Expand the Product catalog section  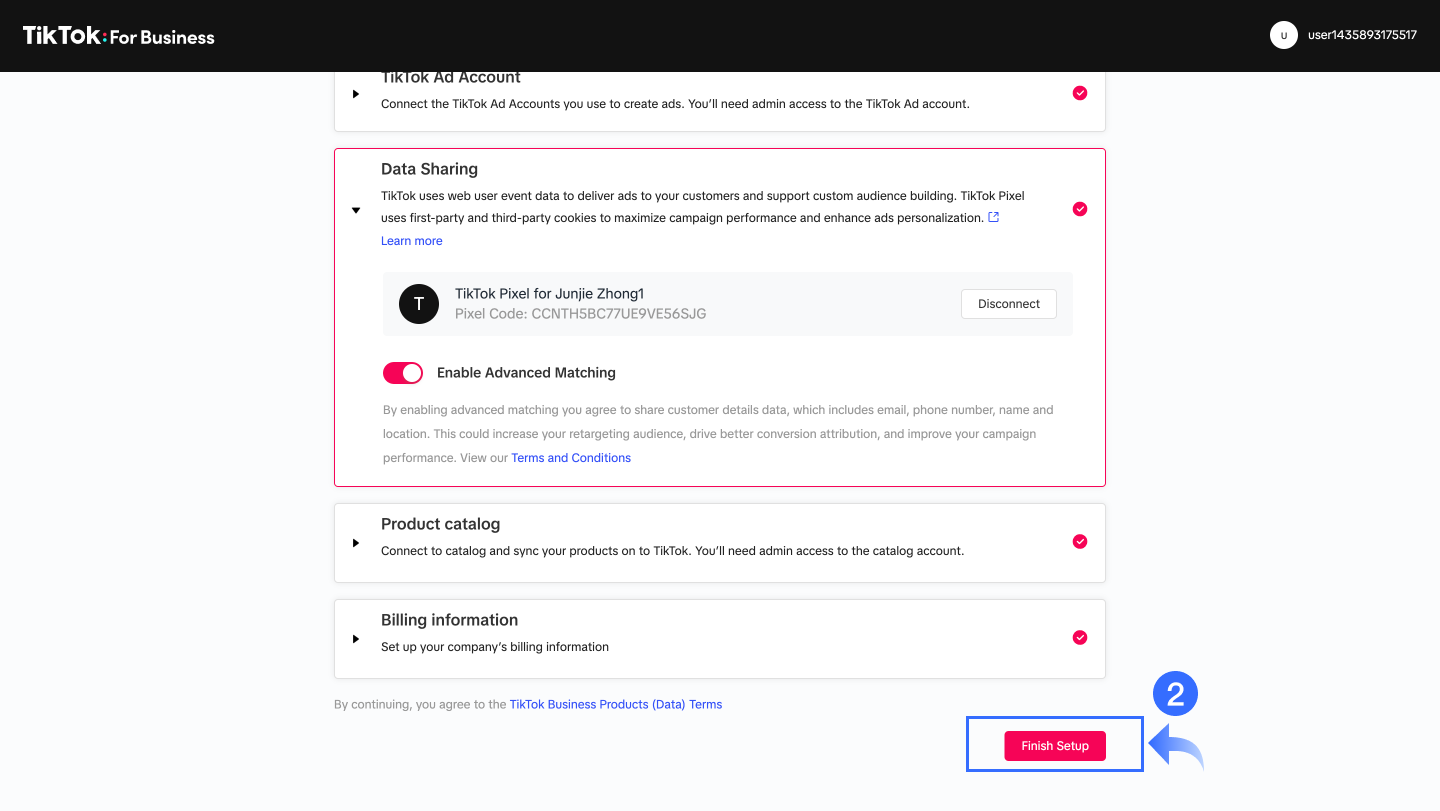pos(356,542)
